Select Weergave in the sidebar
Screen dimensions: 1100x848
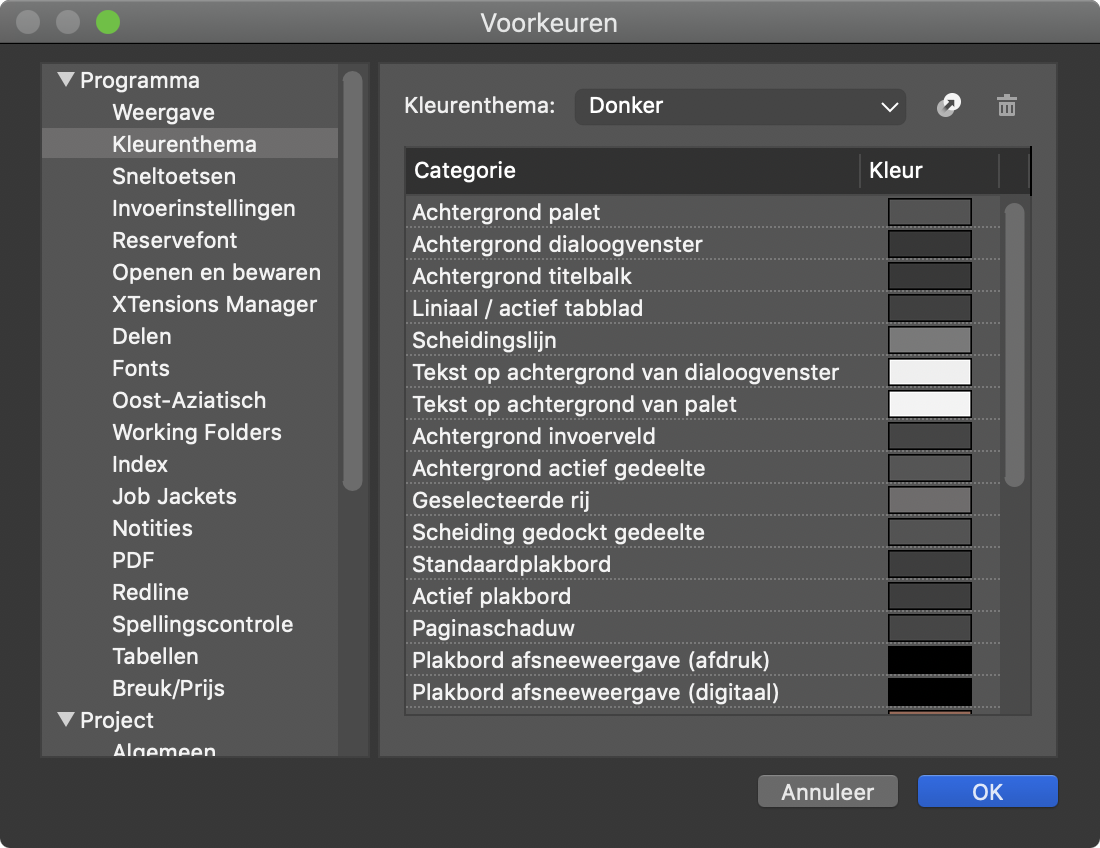[163, 112]
